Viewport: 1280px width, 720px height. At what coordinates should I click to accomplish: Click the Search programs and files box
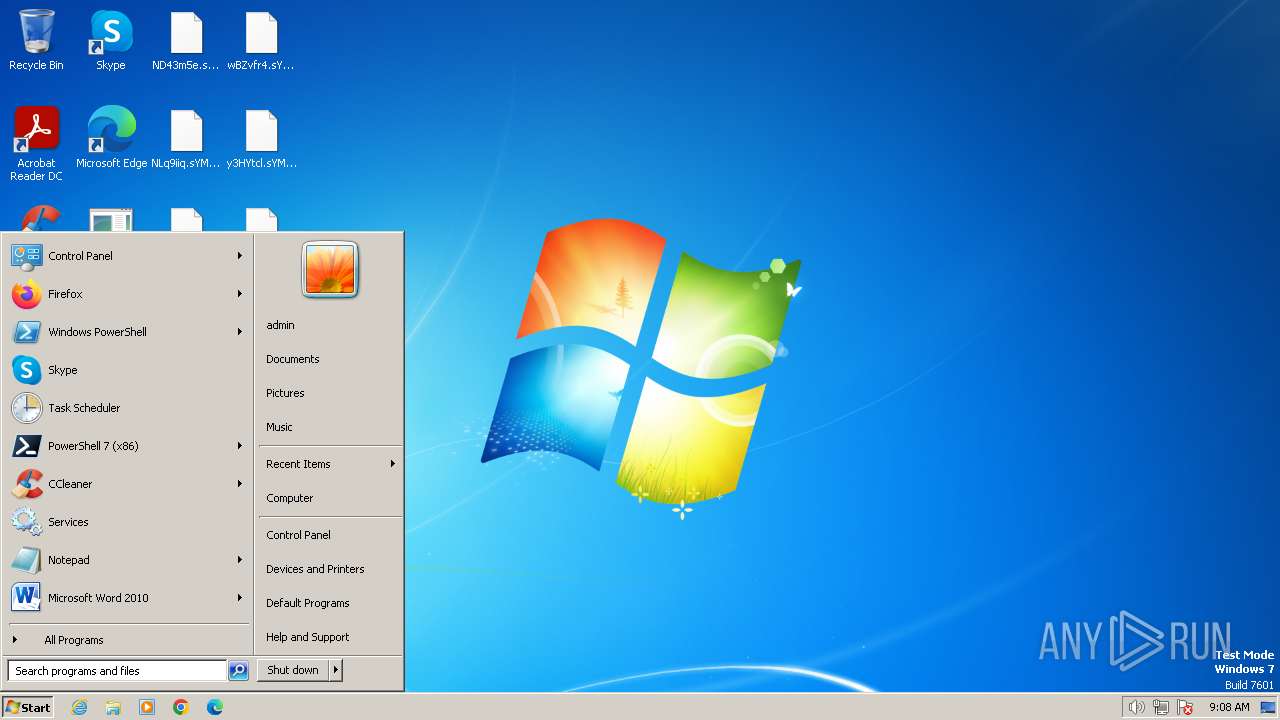point(117,671)
